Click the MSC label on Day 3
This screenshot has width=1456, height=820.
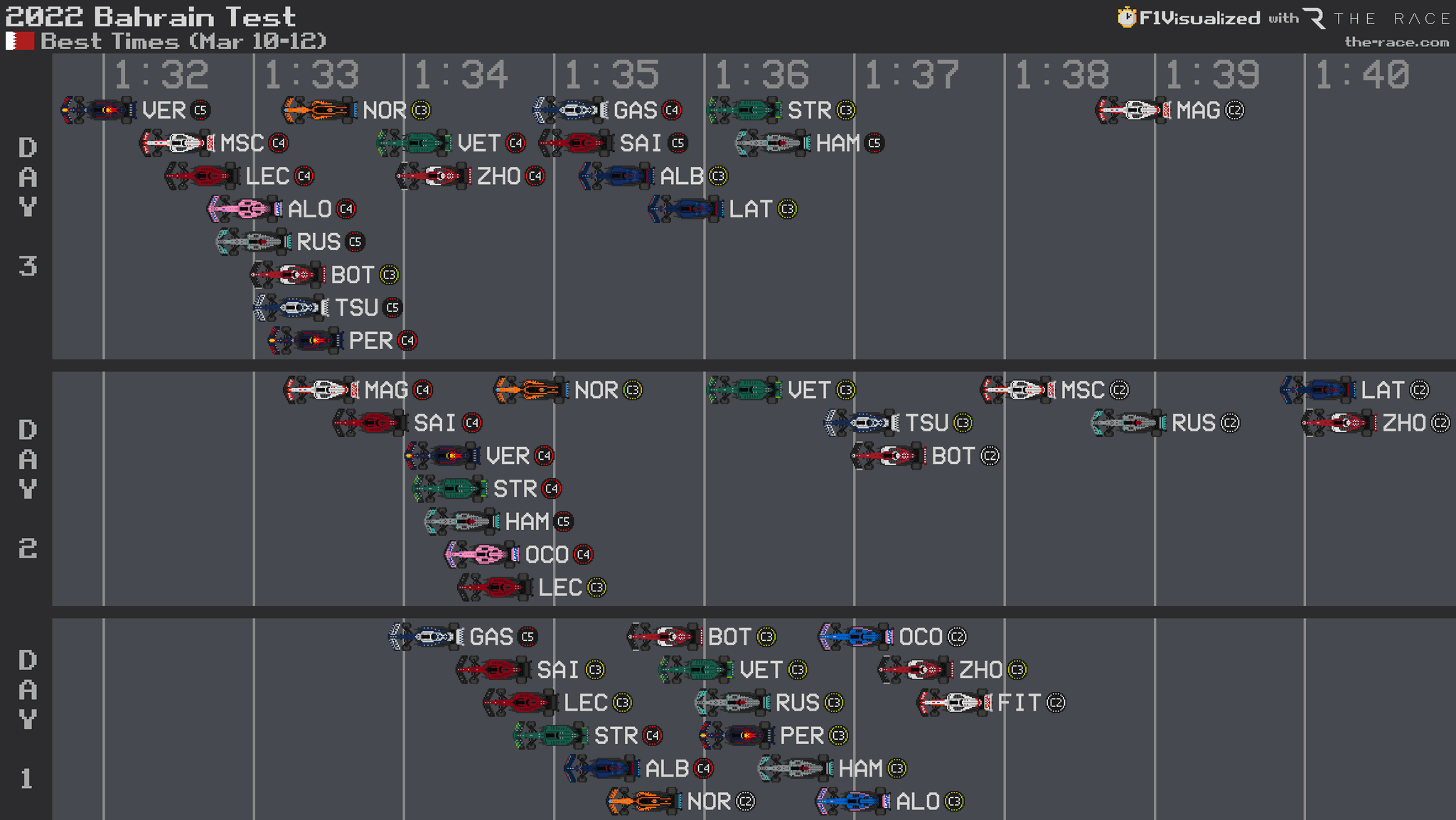(x=242, y=143)
